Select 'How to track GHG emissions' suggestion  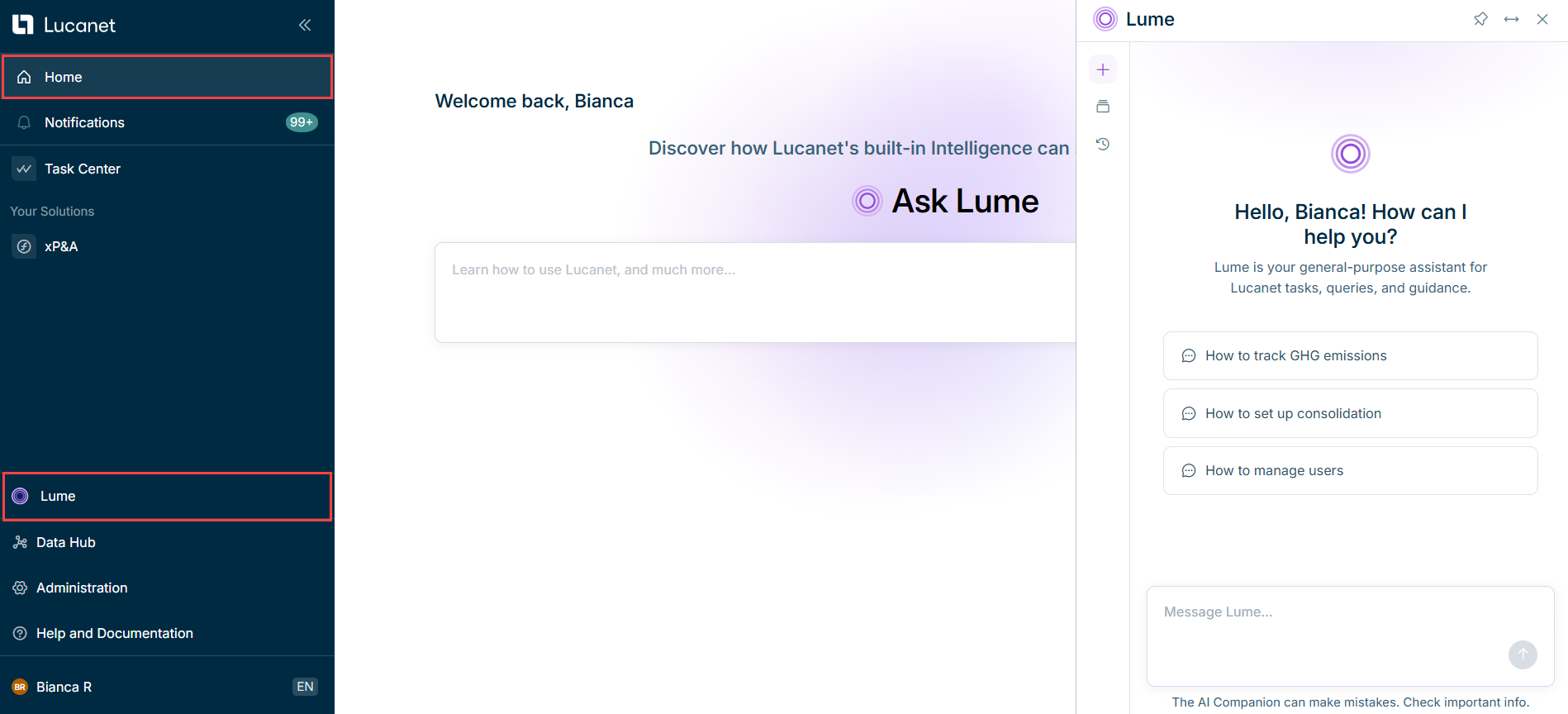click(1351, 356)
